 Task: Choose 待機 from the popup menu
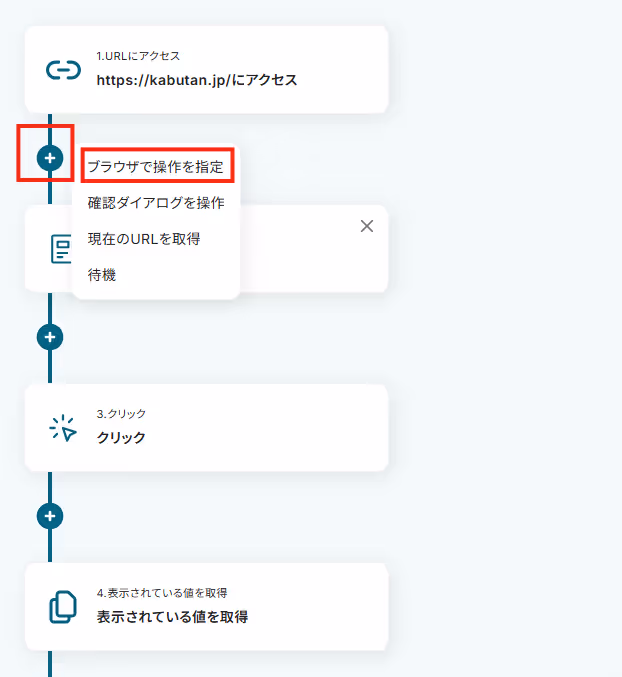point(102,275)
